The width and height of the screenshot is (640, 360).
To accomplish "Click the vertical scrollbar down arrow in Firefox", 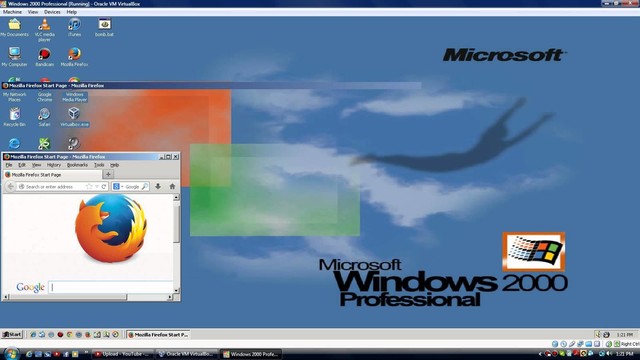I will tap(176, 291).
